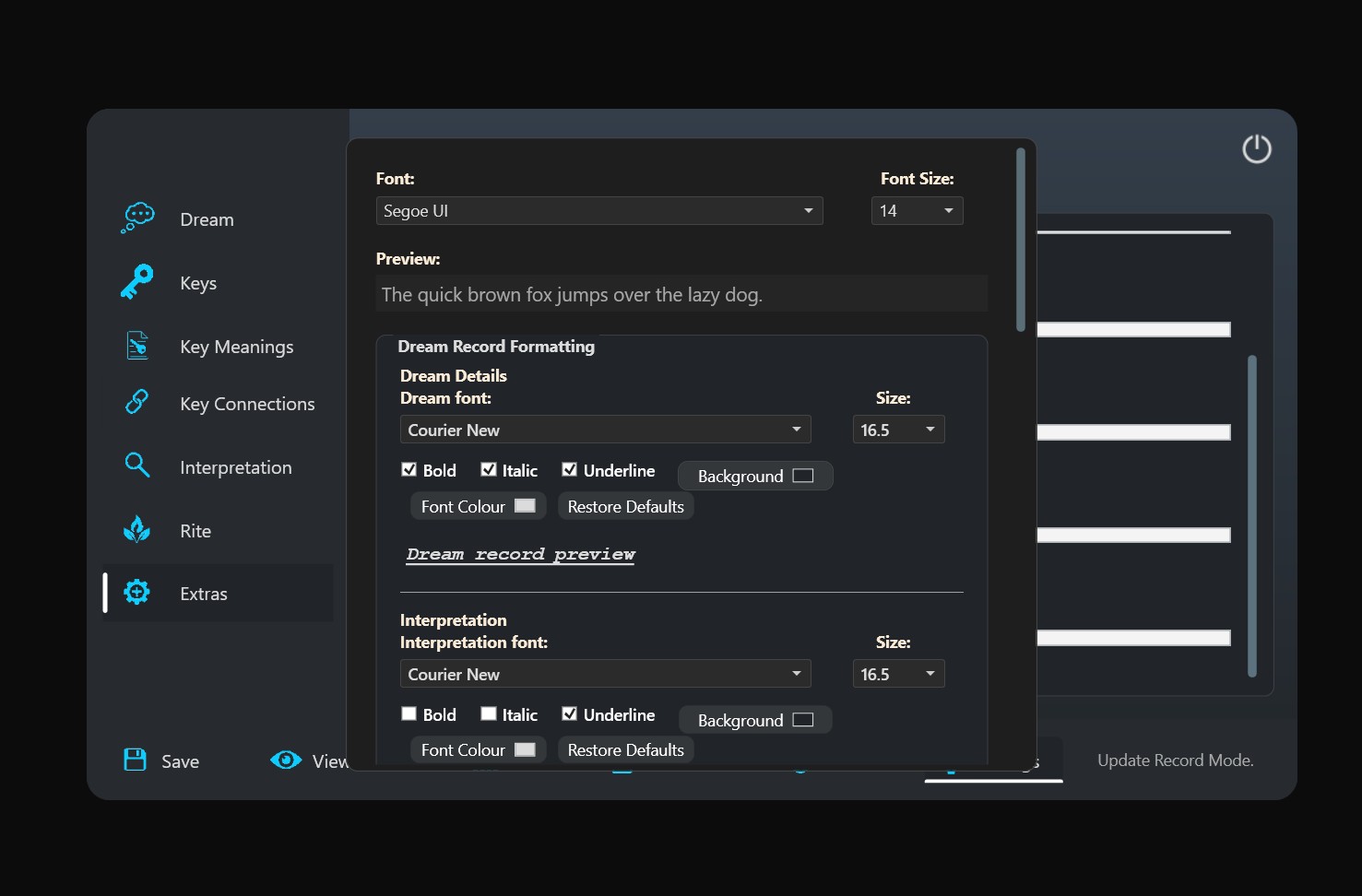1362x896 pixels.
Task: Click the quick brown fox preview text
Action: click(x=572, y=295)
